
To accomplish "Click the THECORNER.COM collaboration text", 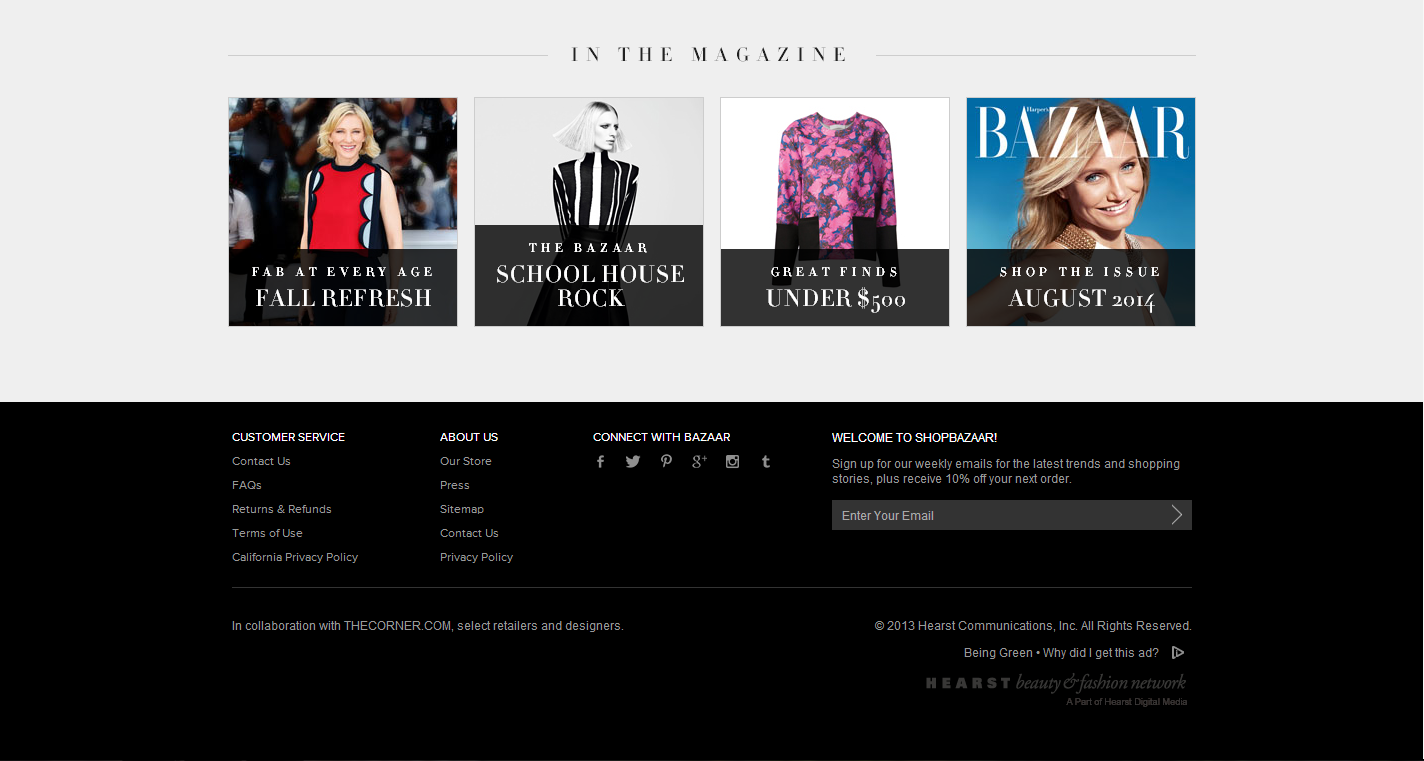I will [428, 626].
